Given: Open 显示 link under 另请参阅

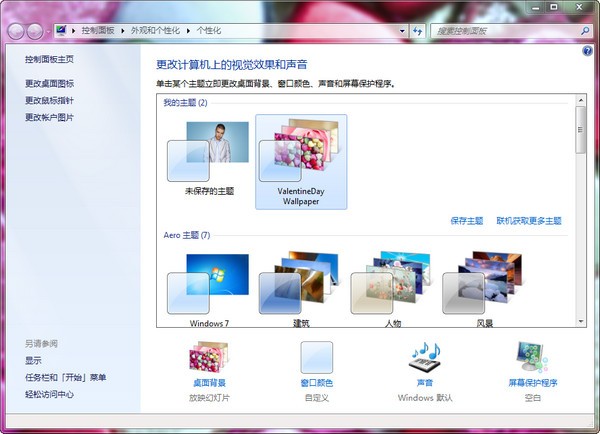Looking at the screenshot, I should [x=33, y=361].
